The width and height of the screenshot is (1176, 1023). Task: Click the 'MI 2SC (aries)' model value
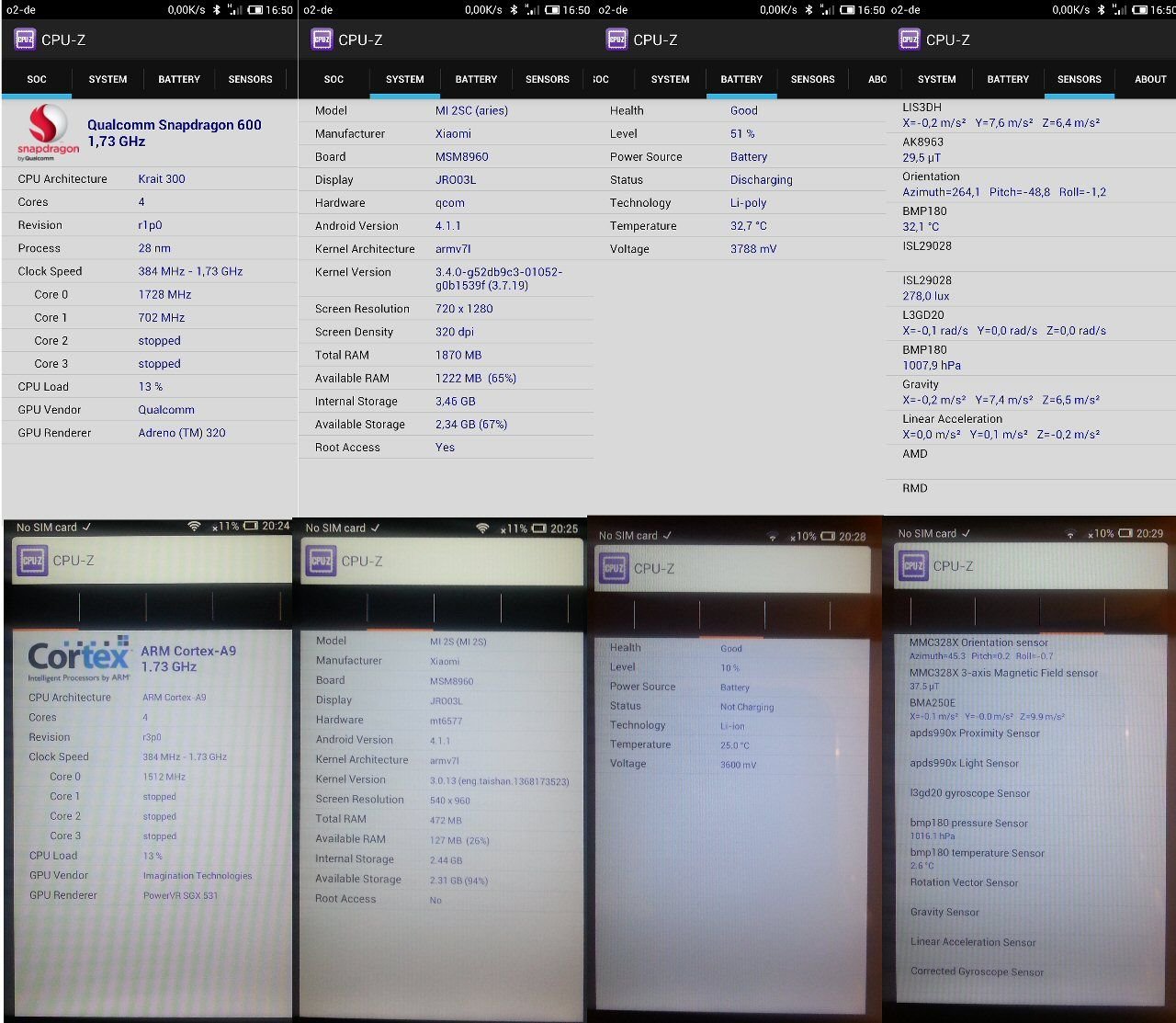(471, 110)
